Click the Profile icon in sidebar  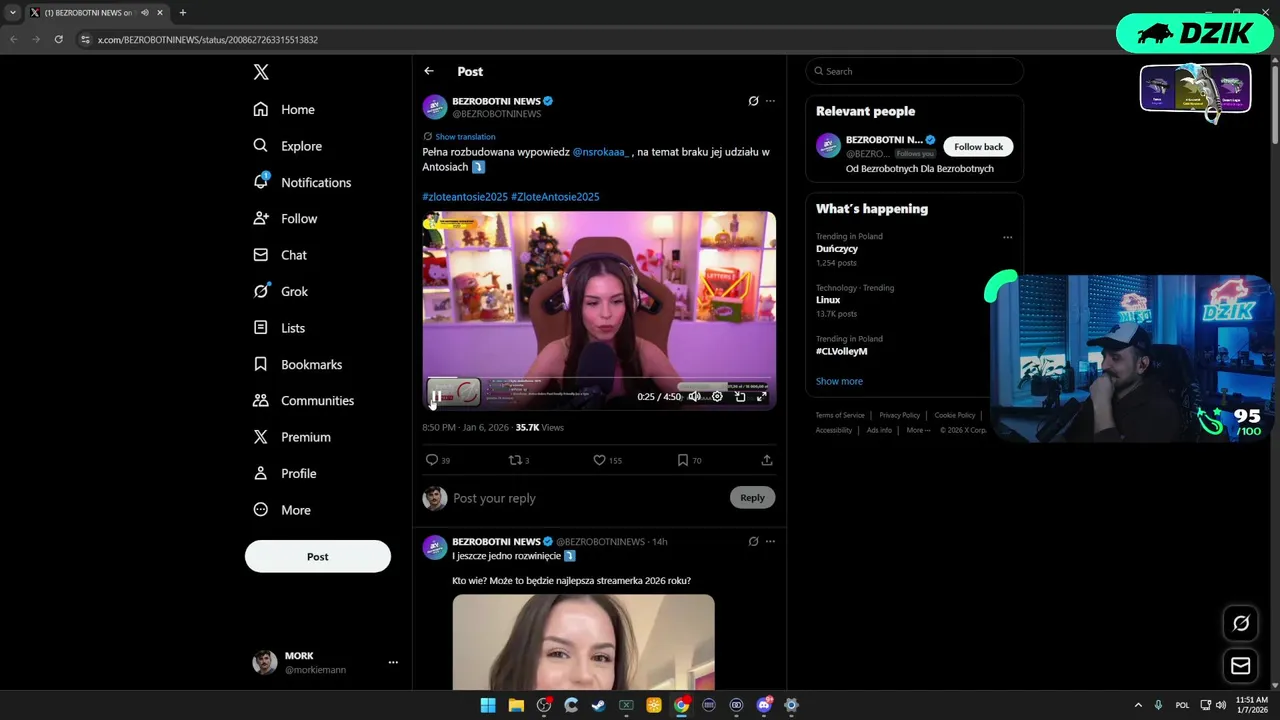pyautogui.click(x=261, y=473)
